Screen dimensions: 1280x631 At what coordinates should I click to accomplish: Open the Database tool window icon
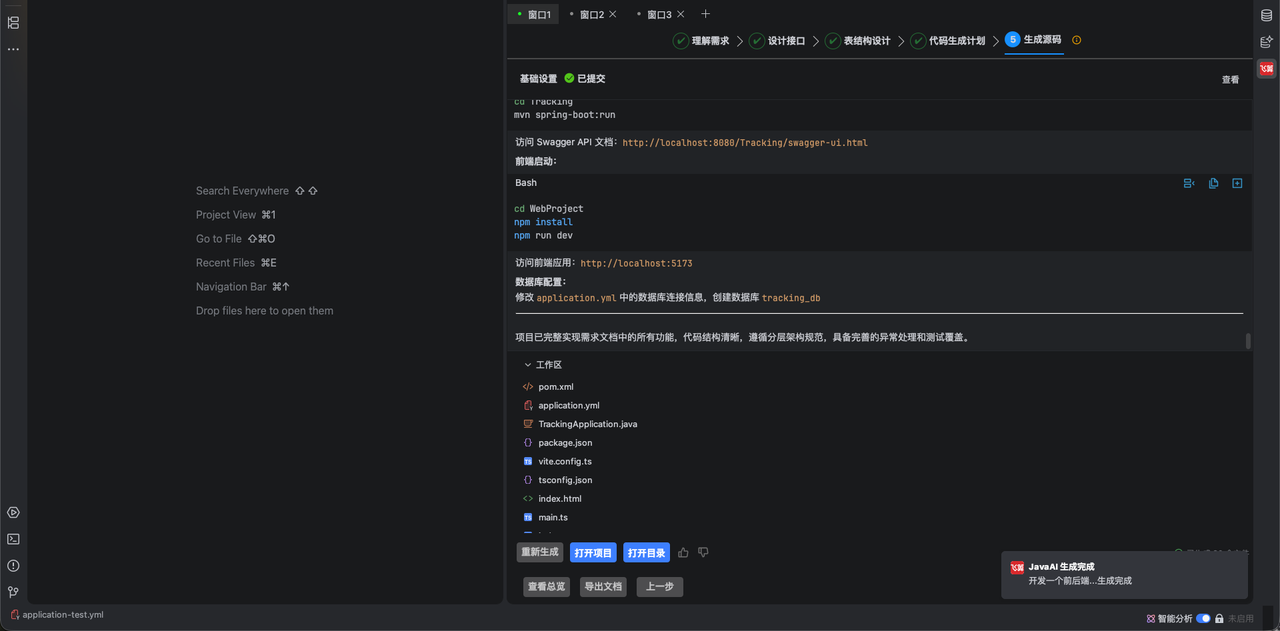pos(1266,16)
